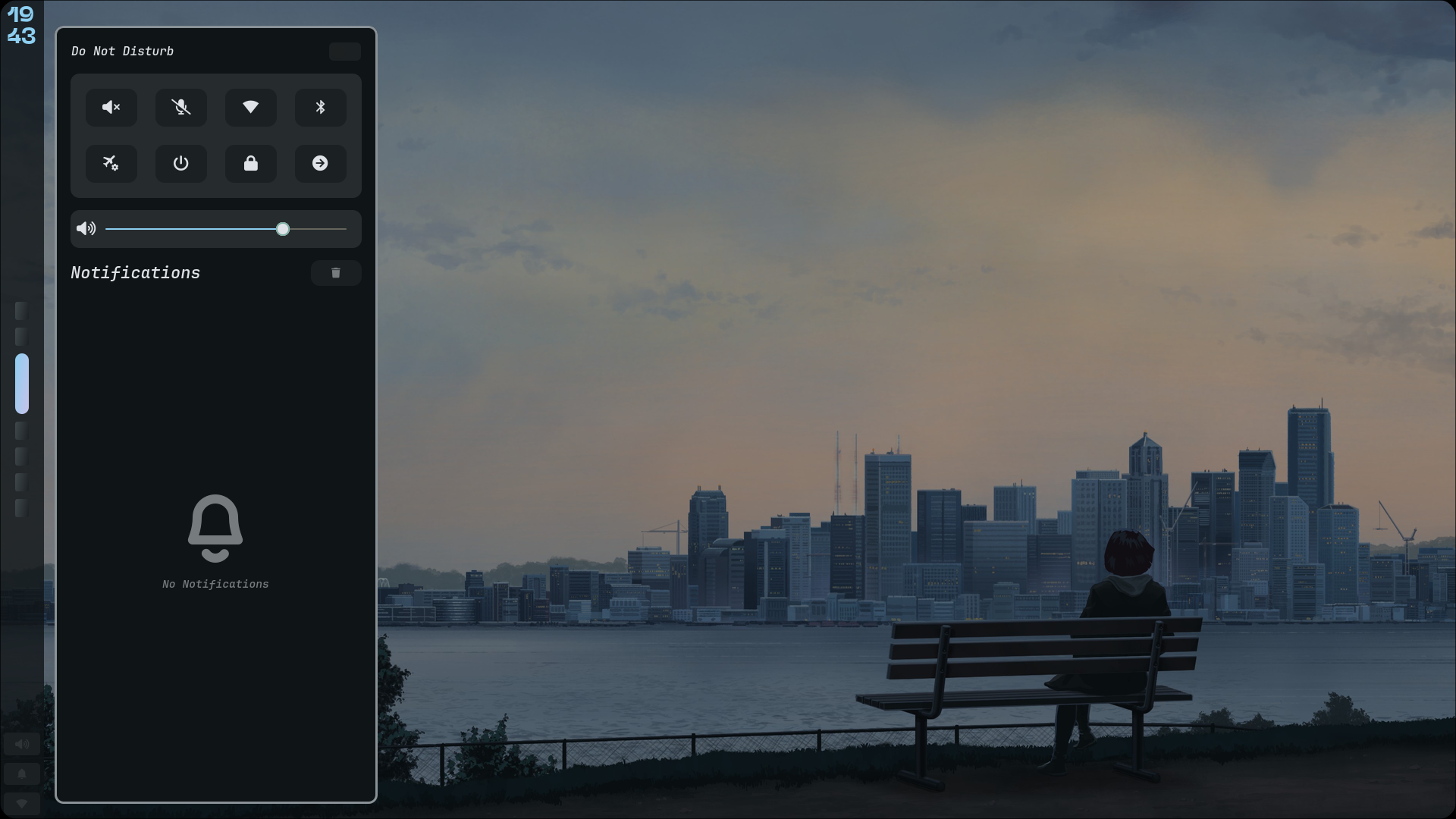Screen dimensions: 1456x819
Task: Mute the speaker in quick settings
Action: [x=111, y=107]
